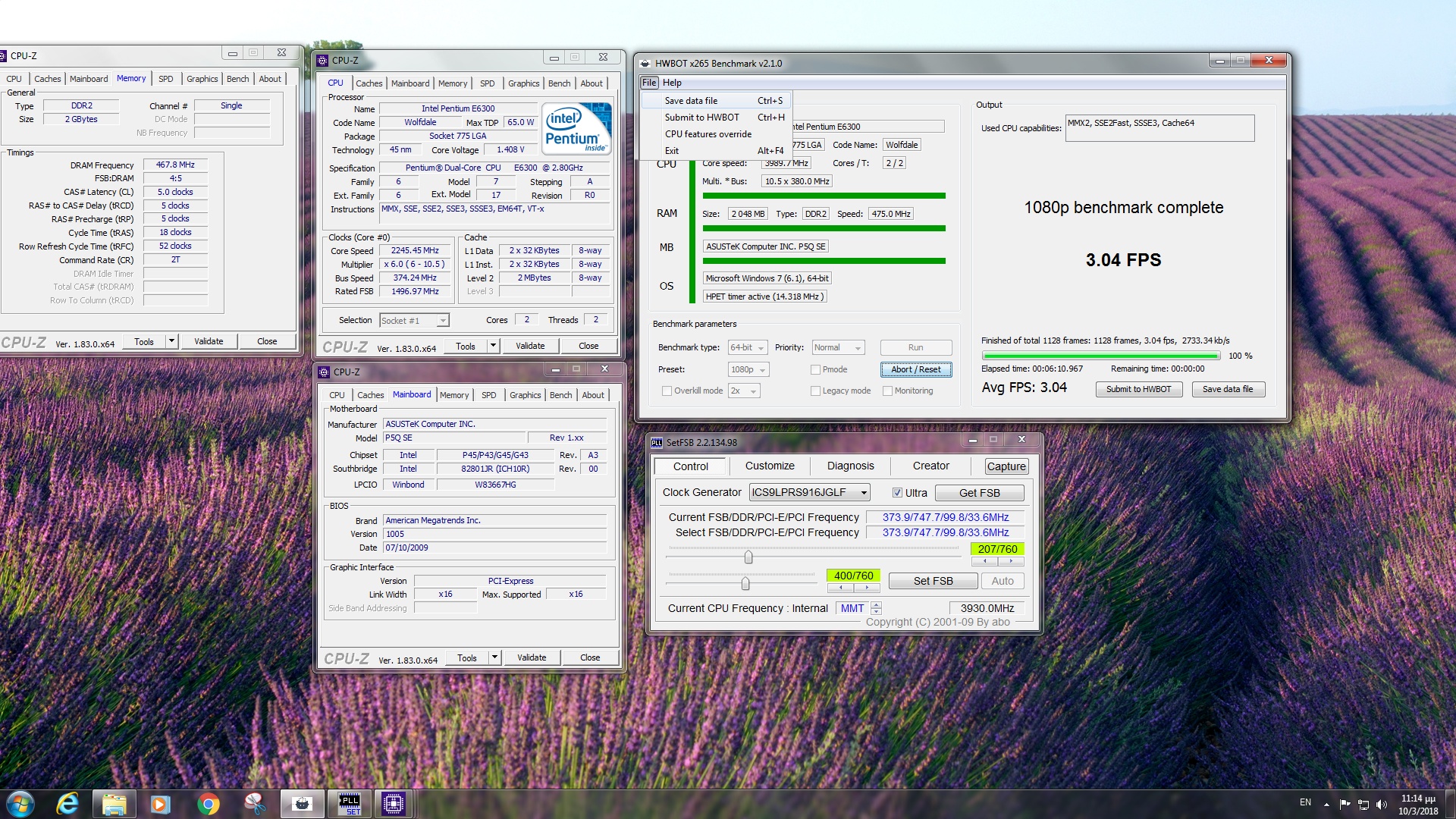The image size is (1456, 819).
Task: Click the Capture button in SetFSB
Action: tap(1006, 466)
